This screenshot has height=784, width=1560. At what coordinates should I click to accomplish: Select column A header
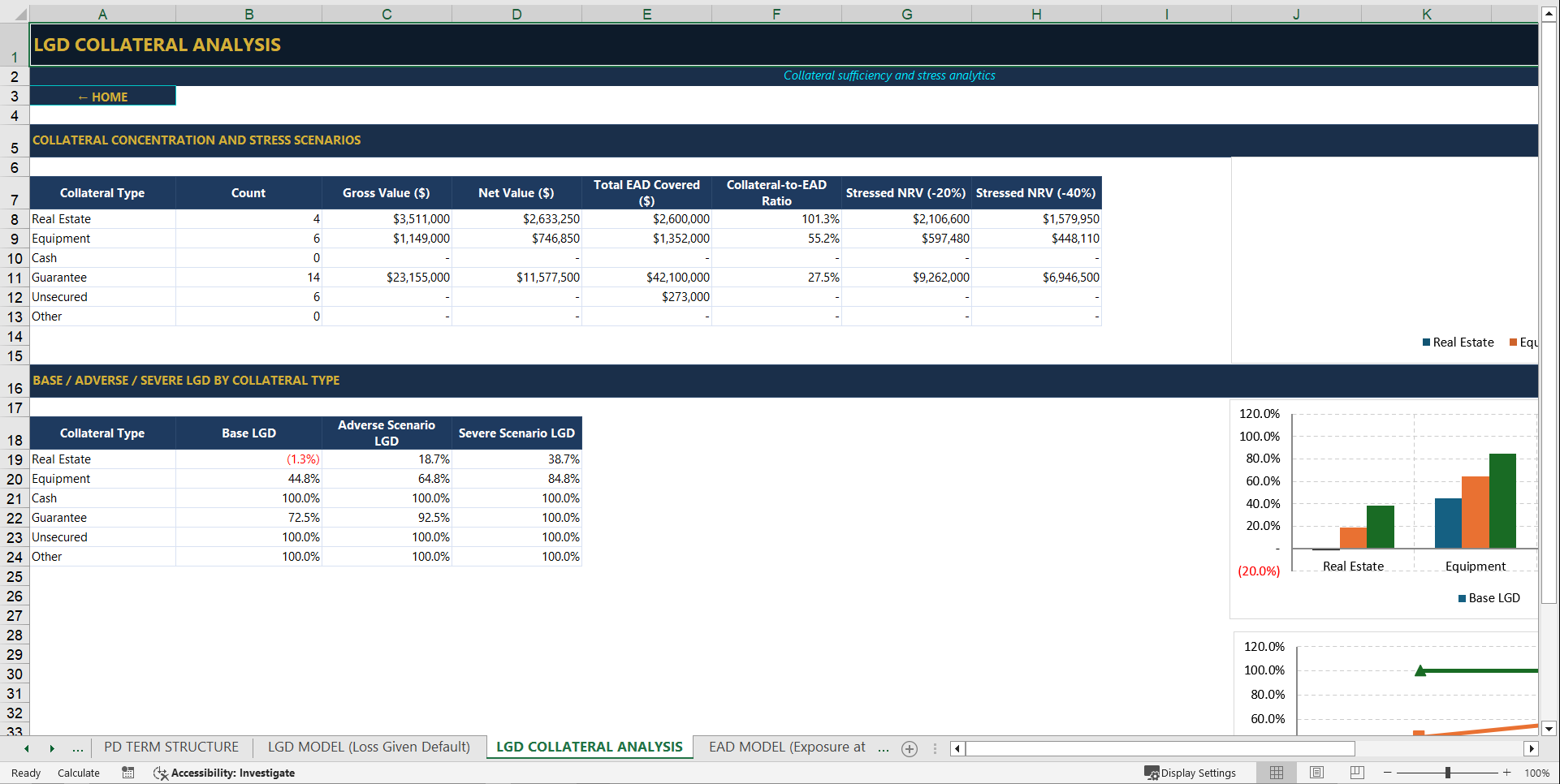102,14
